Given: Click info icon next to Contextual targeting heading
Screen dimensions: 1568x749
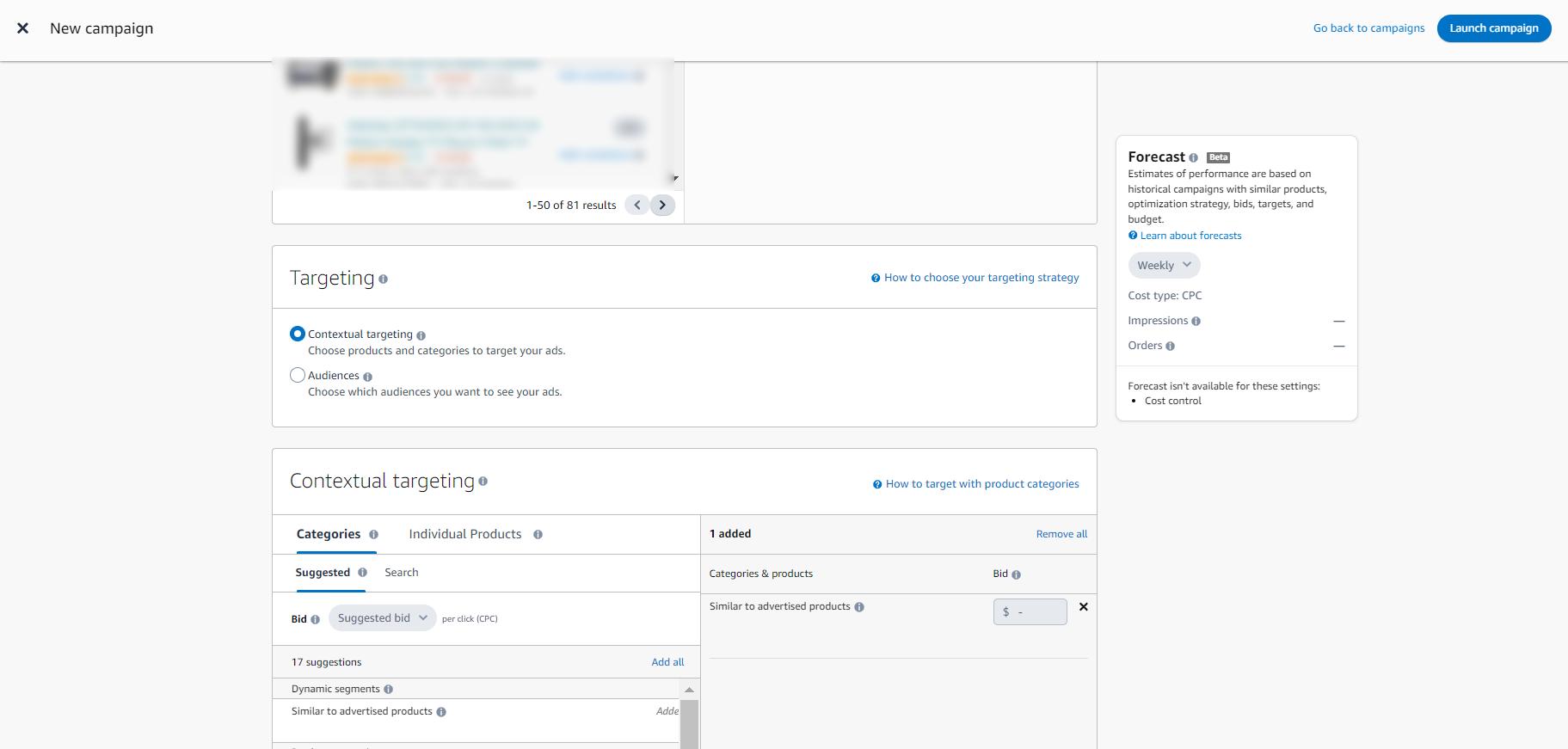Looking at the screenshot, I should coord(483,482).
